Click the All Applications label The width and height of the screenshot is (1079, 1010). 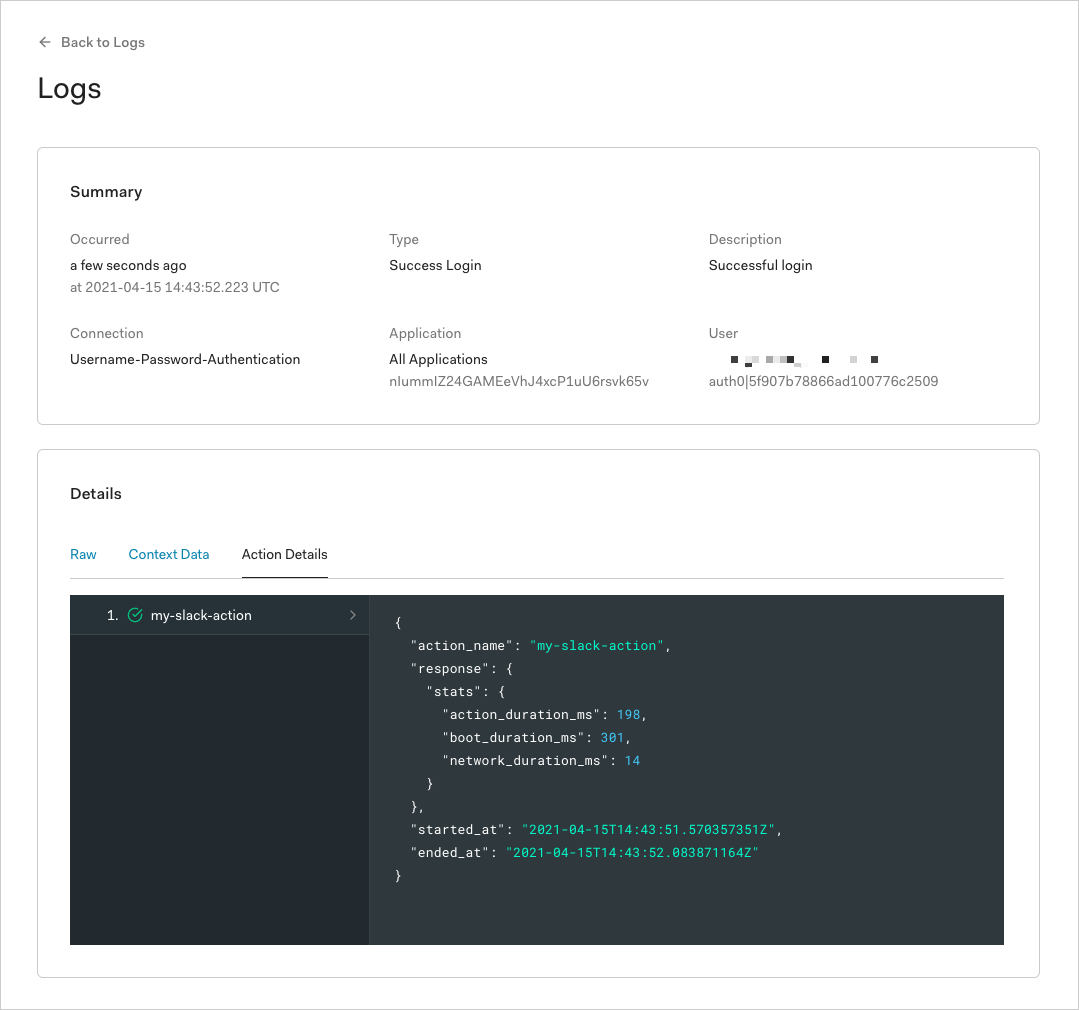coord(438,359)
